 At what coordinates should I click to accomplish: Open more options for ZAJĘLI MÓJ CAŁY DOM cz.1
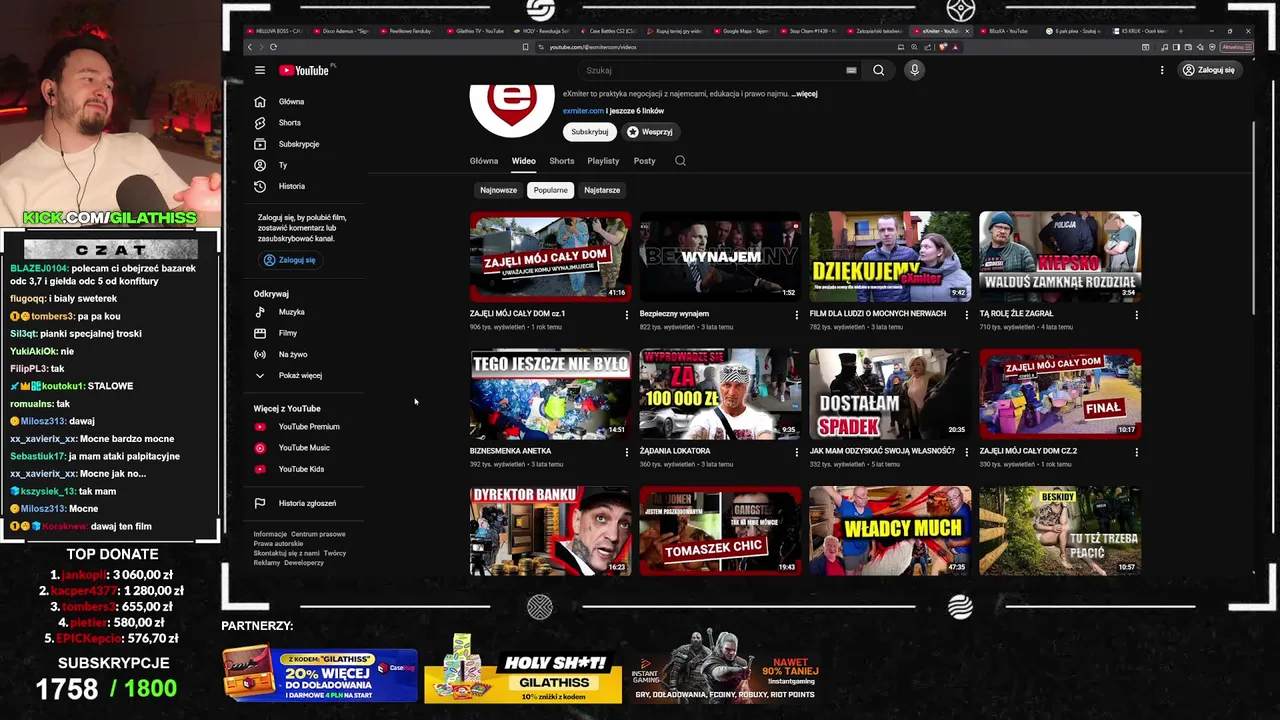(x=627, y=315)
